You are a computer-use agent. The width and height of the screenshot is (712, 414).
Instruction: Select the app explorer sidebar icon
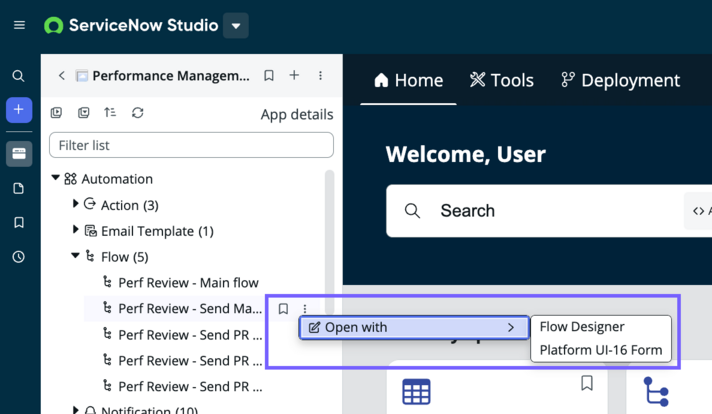pyautogui.click(x=19, y=154)
